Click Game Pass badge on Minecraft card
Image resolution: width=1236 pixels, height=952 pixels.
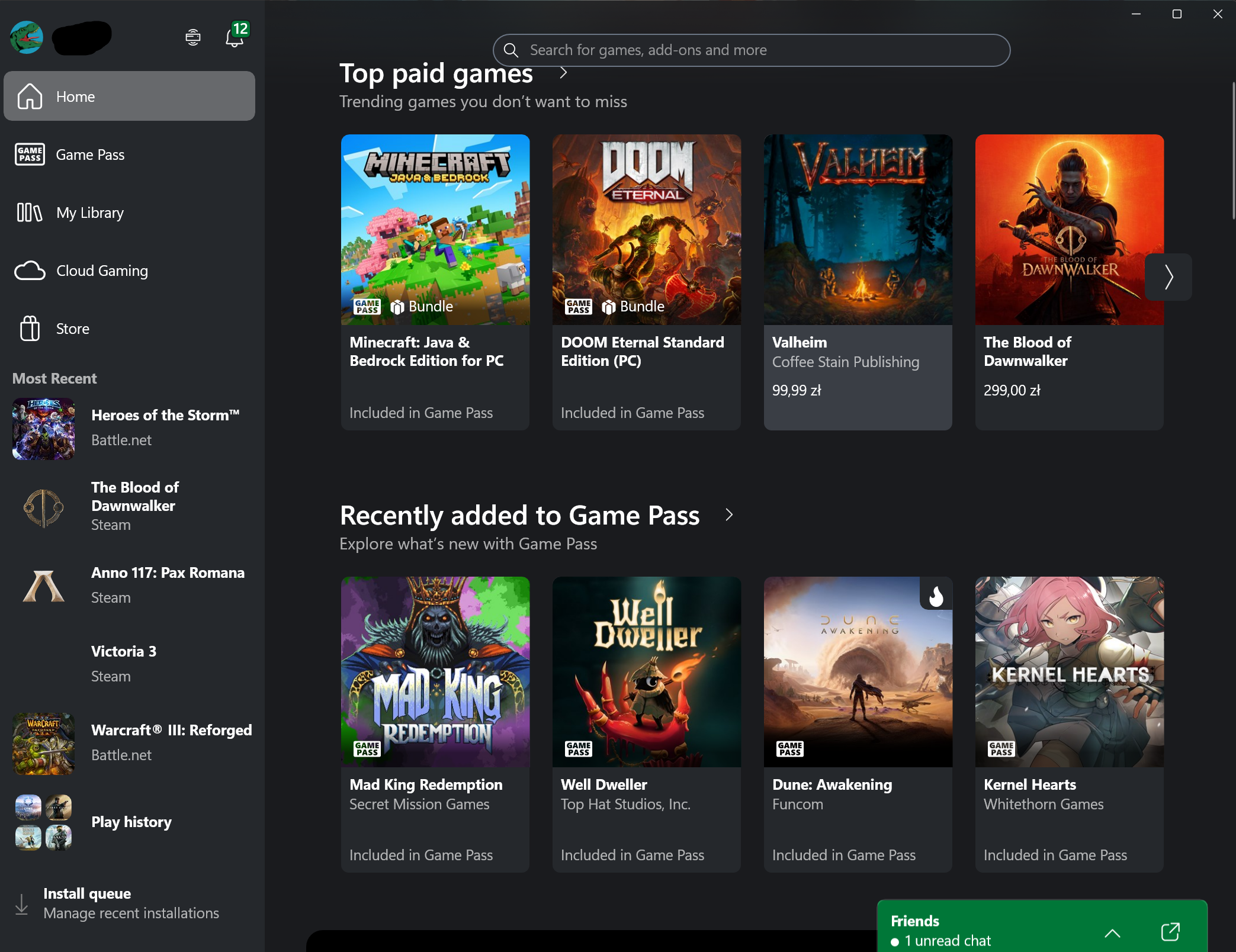point(367,306)
